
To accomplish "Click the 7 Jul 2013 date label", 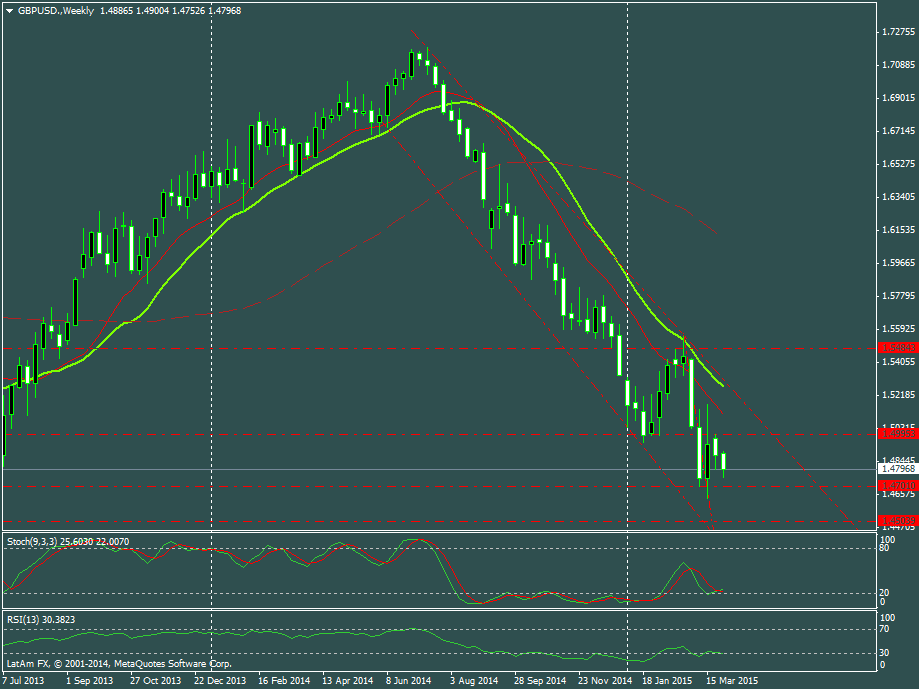I will click(x=24, y=680).
